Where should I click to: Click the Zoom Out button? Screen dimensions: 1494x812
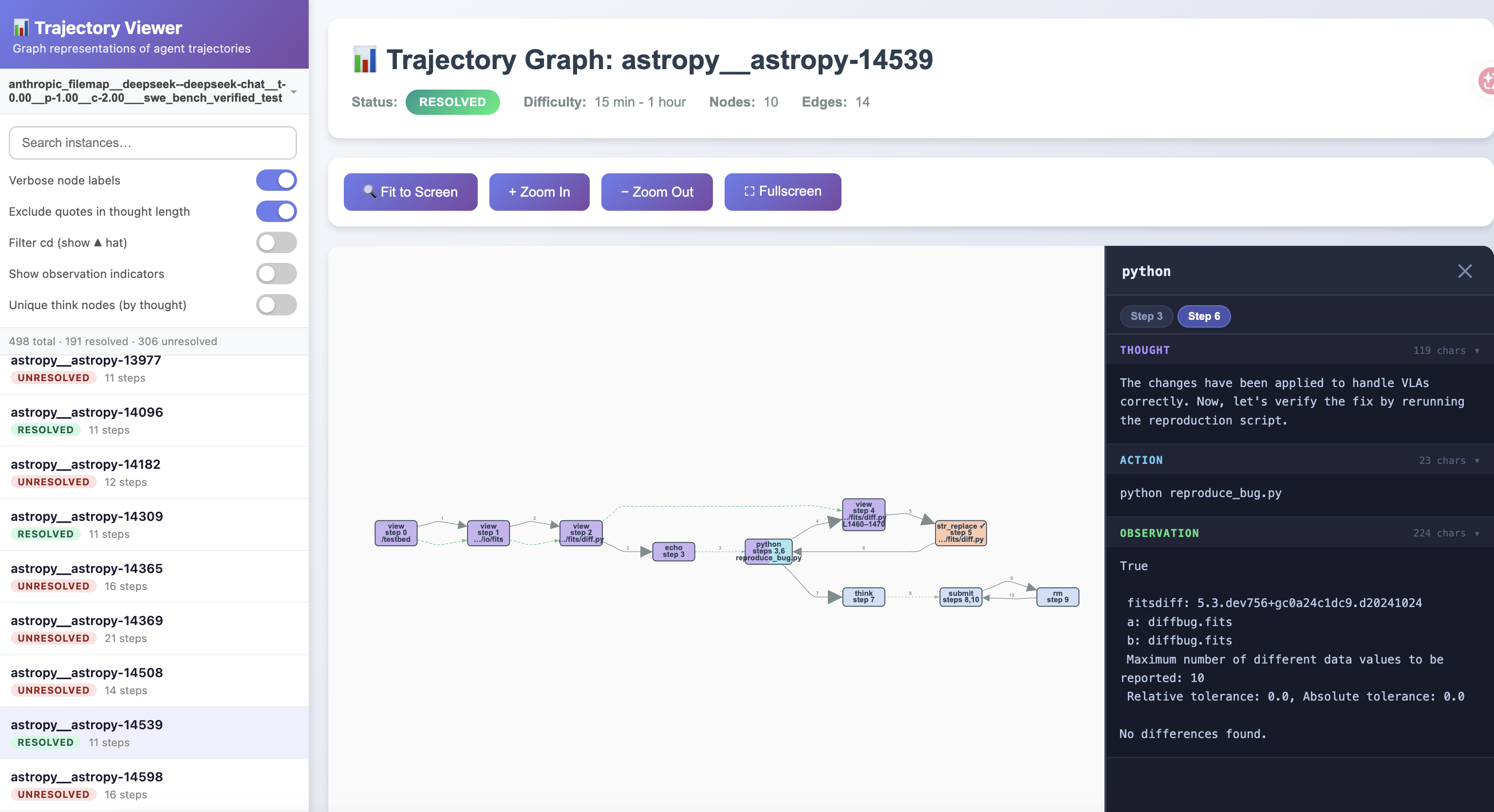point(656,192)
